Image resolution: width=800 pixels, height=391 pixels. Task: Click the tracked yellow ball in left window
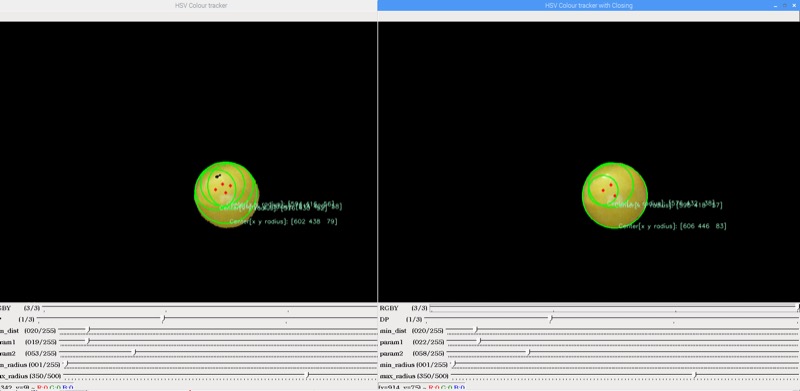[227, 194]
